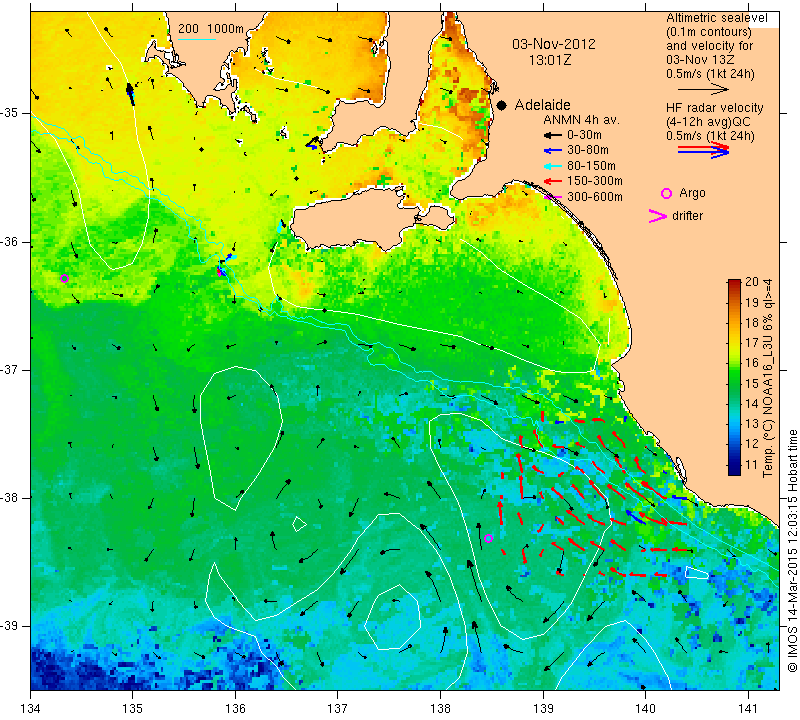Screen dimensions: 800x720
Task: Click the HF radar red-blue scale arrows
Action: [703, 150]
